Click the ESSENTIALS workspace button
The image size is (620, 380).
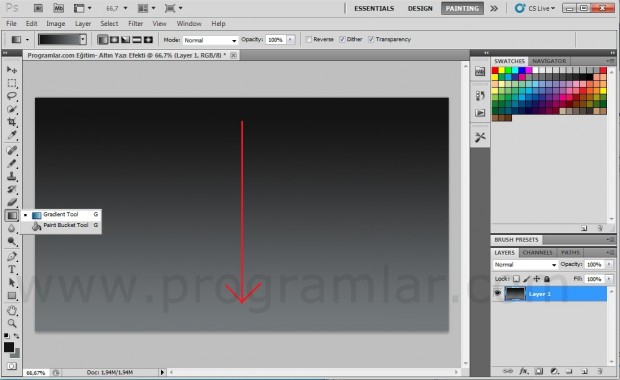pyautogui.click(x=374, y=8)
